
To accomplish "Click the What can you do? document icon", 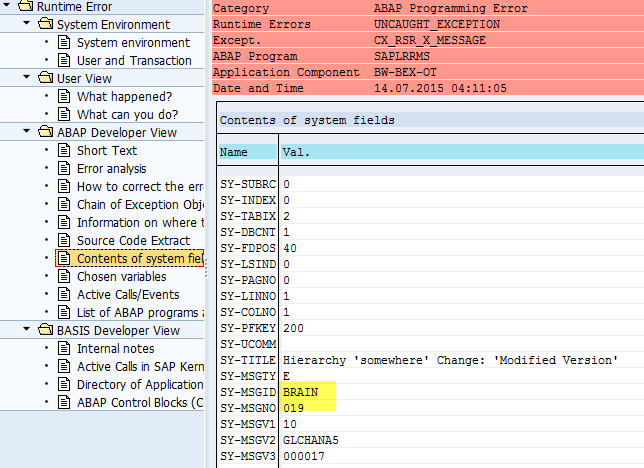I will (x=64, y=114).
